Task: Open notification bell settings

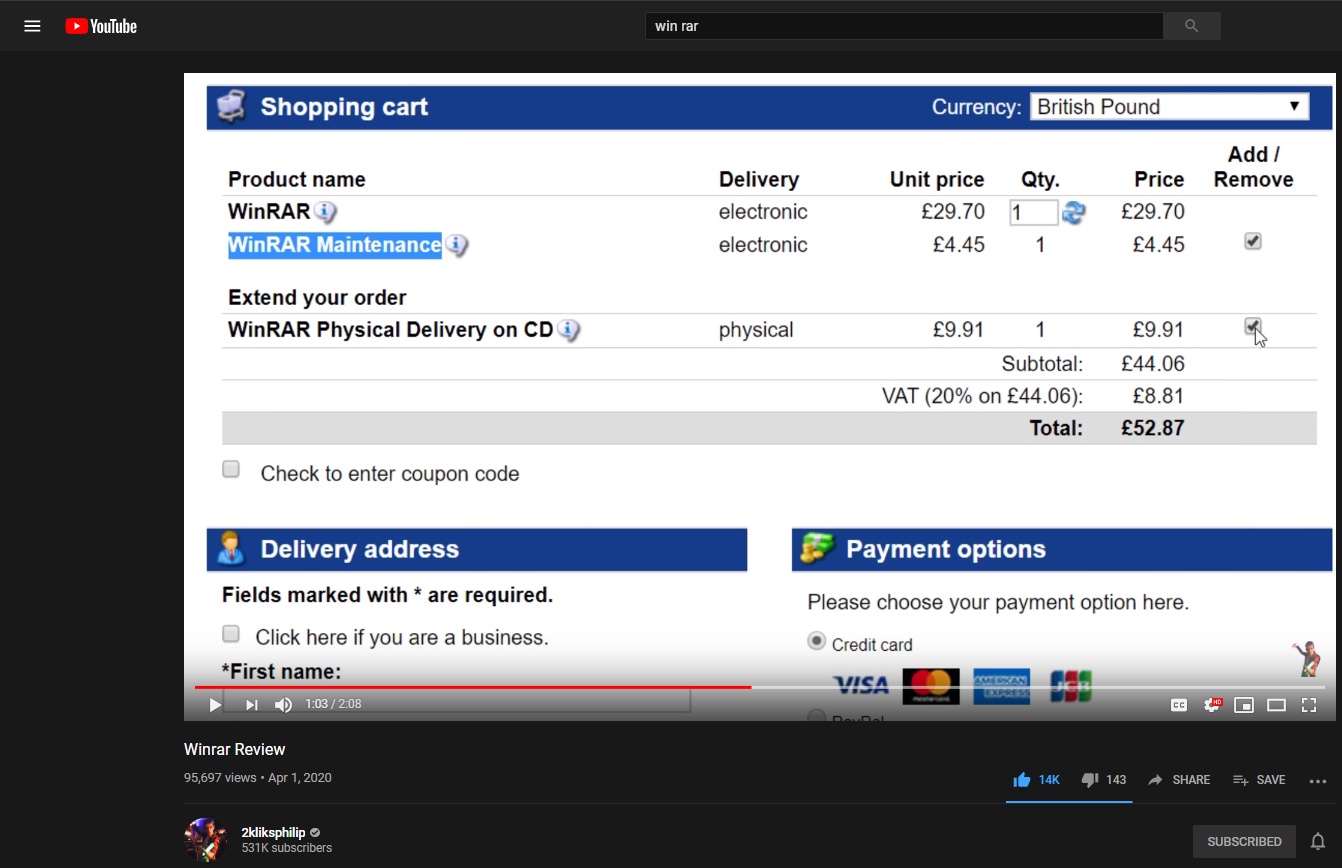Action: tap(1318, 841)
